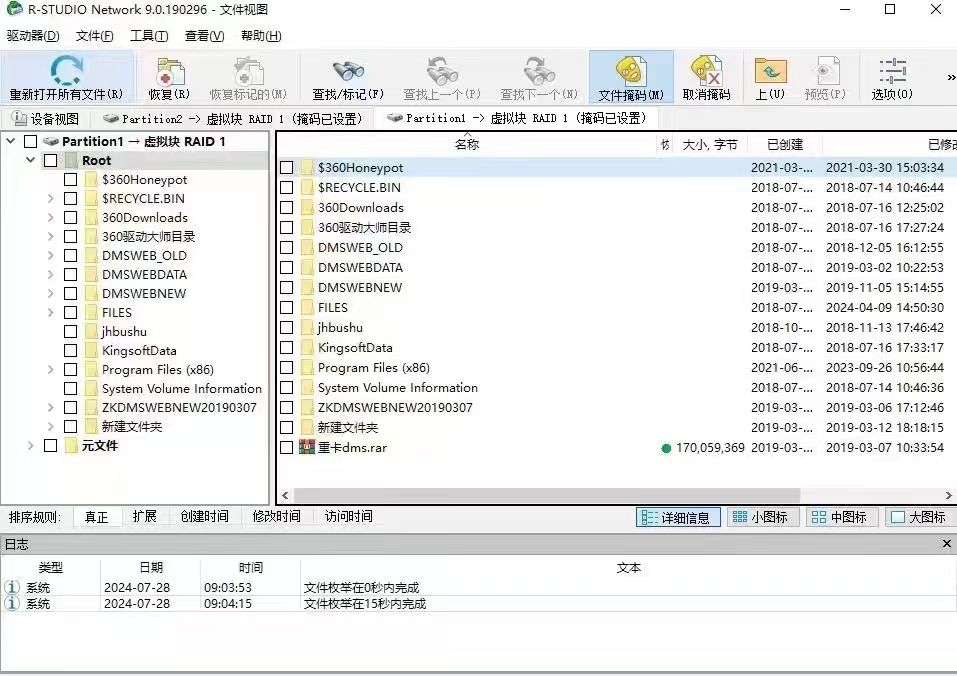Click FILES folder icon in file list
957x676 pixels.
tap(307, 307)
